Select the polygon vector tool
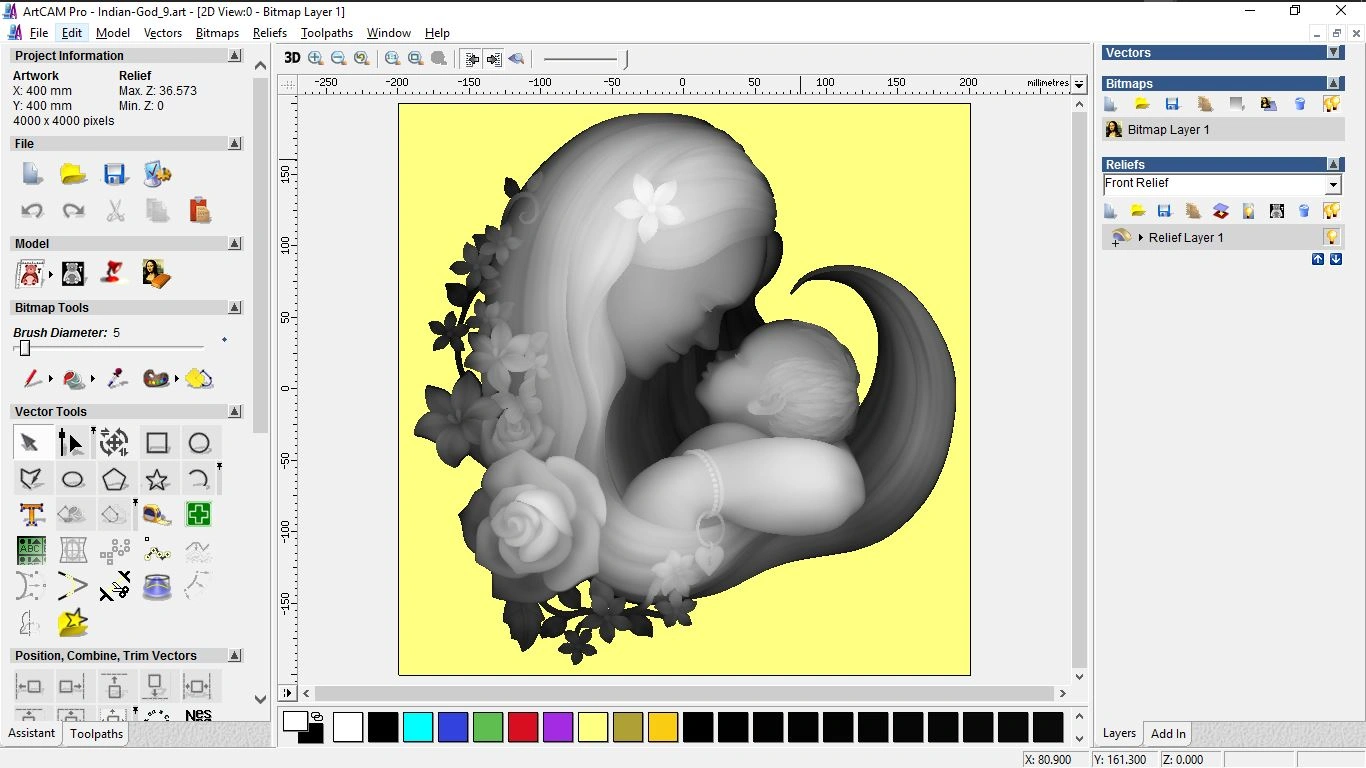This screenshot has height=768, width=1366. [x=115, y=479]
